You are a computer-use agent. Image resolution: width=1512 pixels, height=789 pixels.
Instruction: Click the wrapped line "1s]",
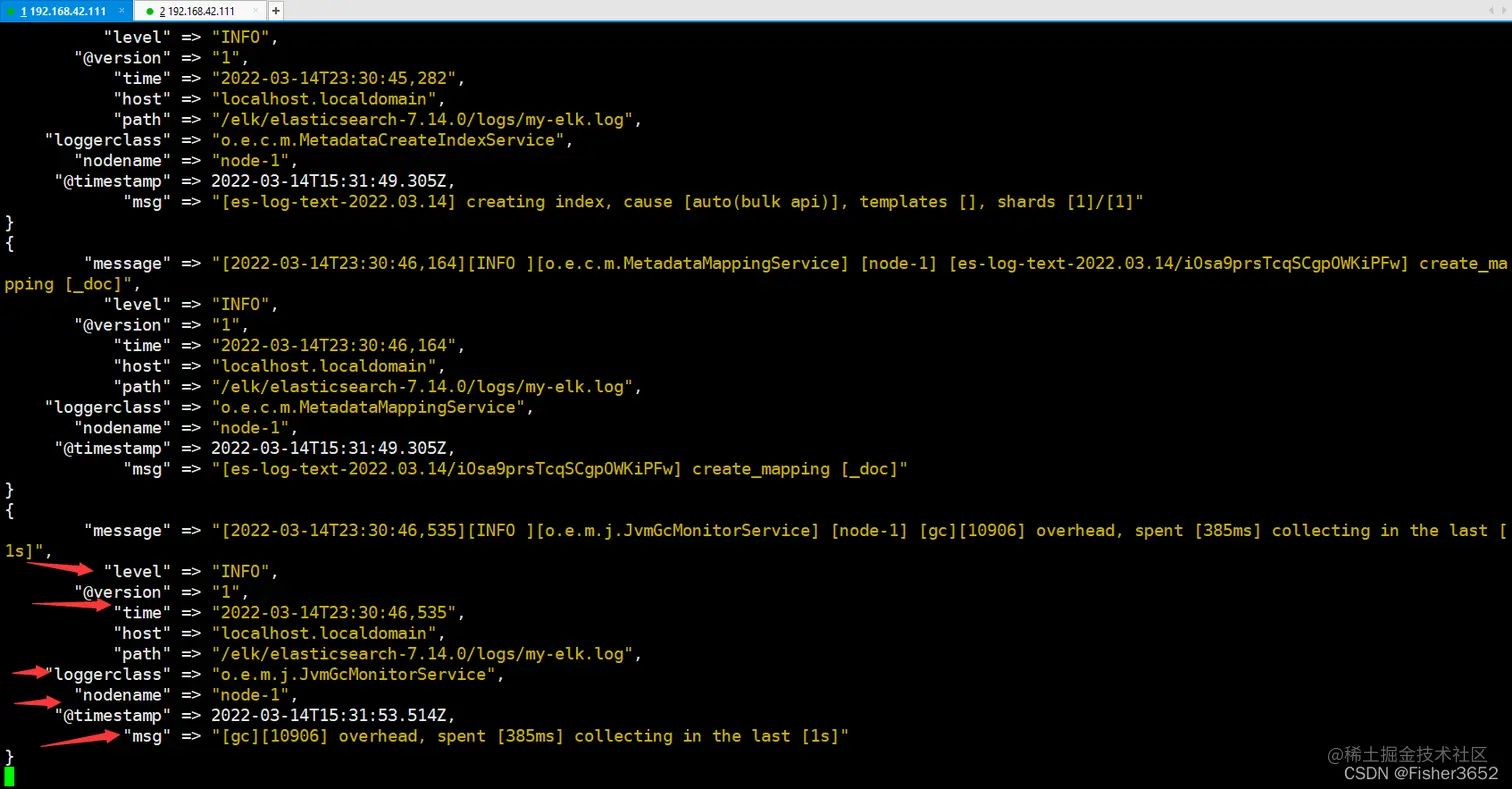[29, 551]
